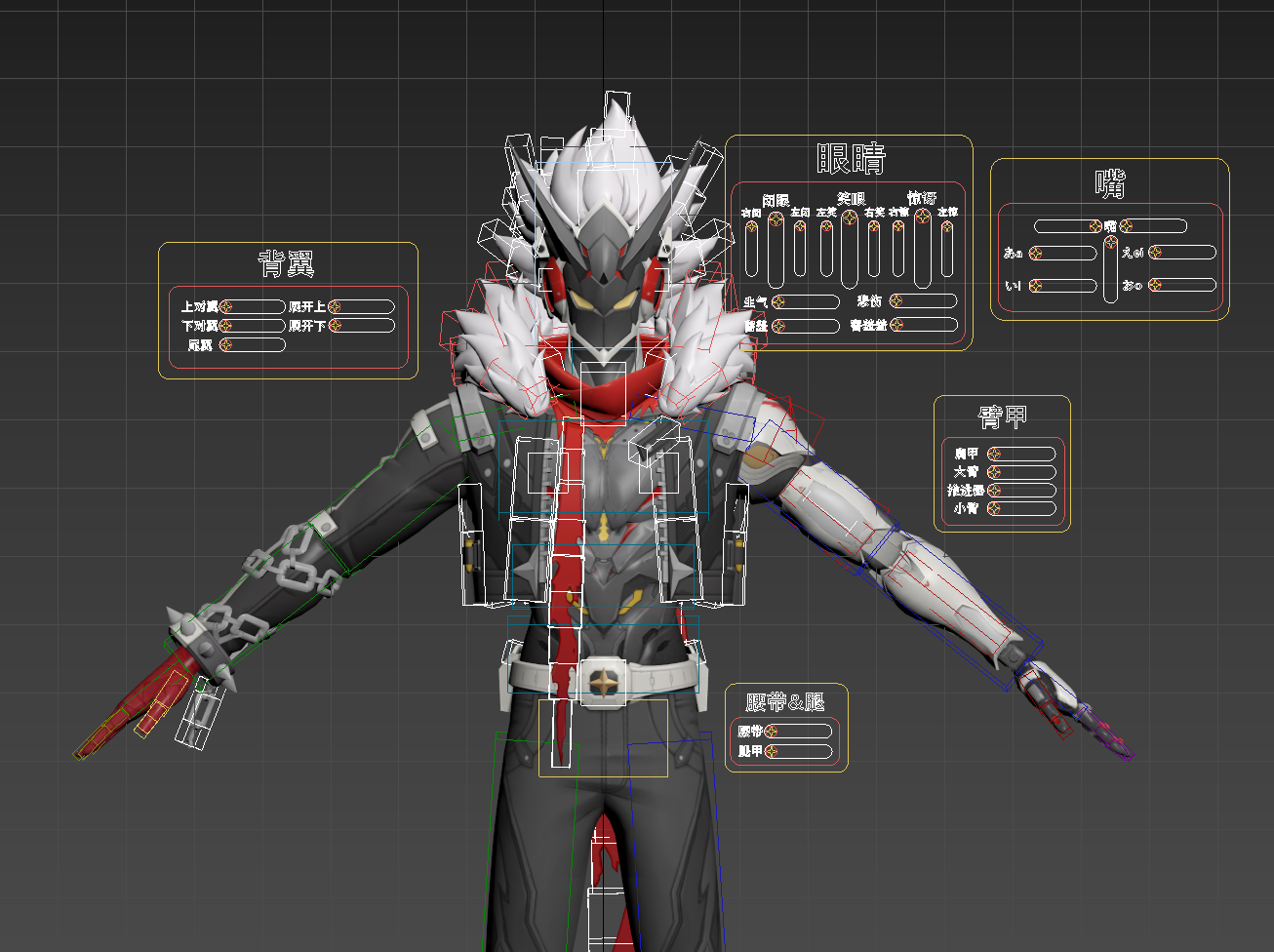The image size is (1274, 952).
Task: Select the 下对翼 control handle
Action: click(226, 325)
